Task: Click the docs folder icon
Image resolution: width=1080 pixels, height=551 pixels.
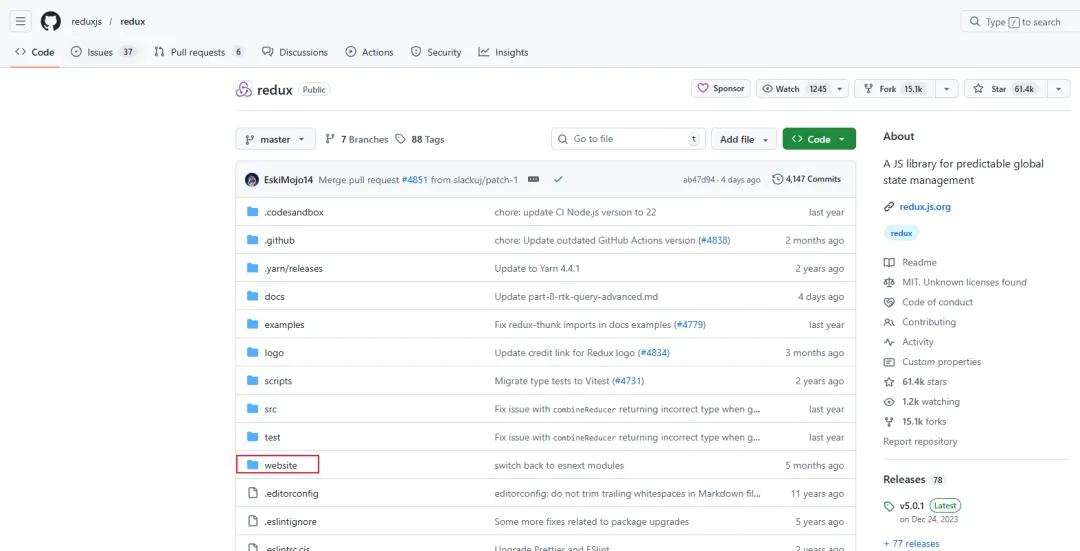Action: 252,296
